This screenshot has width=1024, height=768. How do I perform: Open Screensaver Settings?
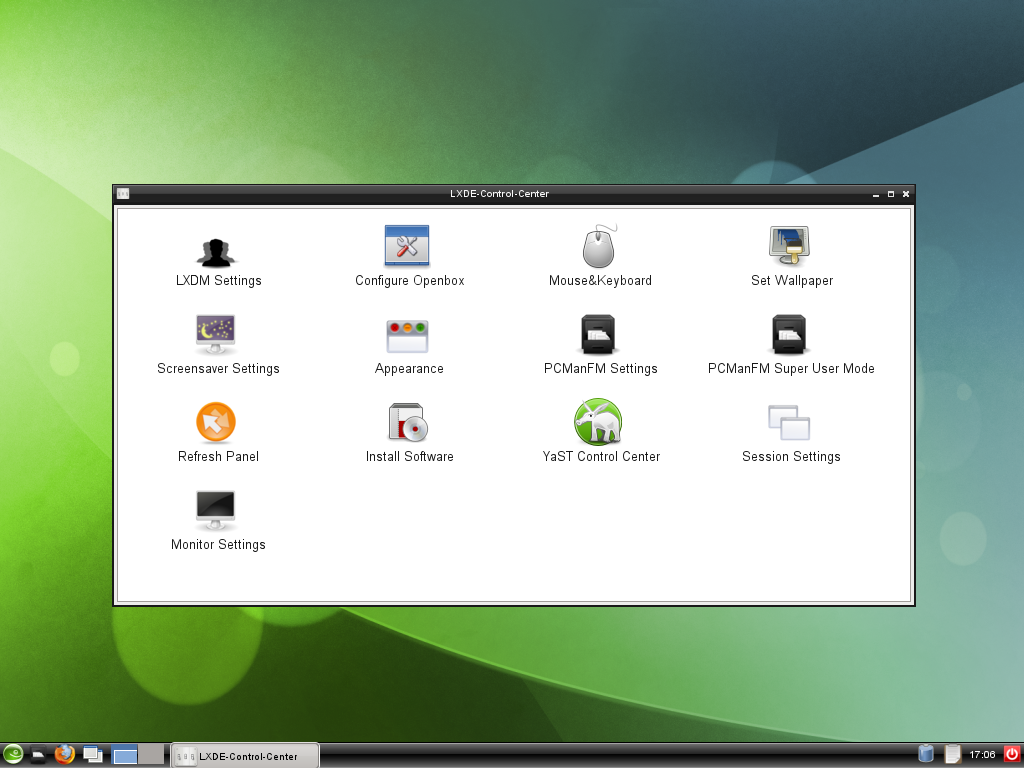click(x=216, y=334)
